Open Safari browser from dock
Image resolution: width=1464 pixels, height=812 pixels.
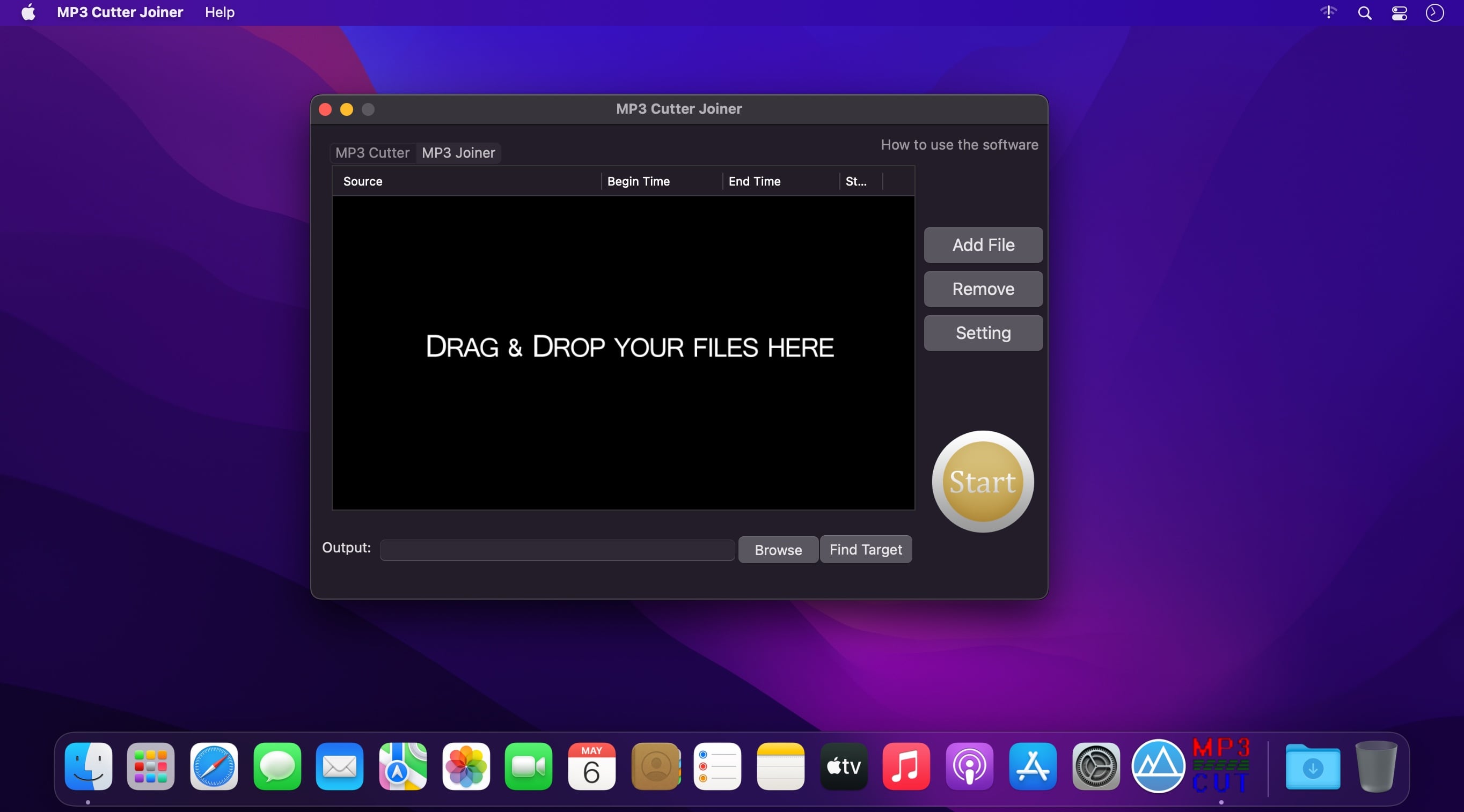click(x=214, y=765)
